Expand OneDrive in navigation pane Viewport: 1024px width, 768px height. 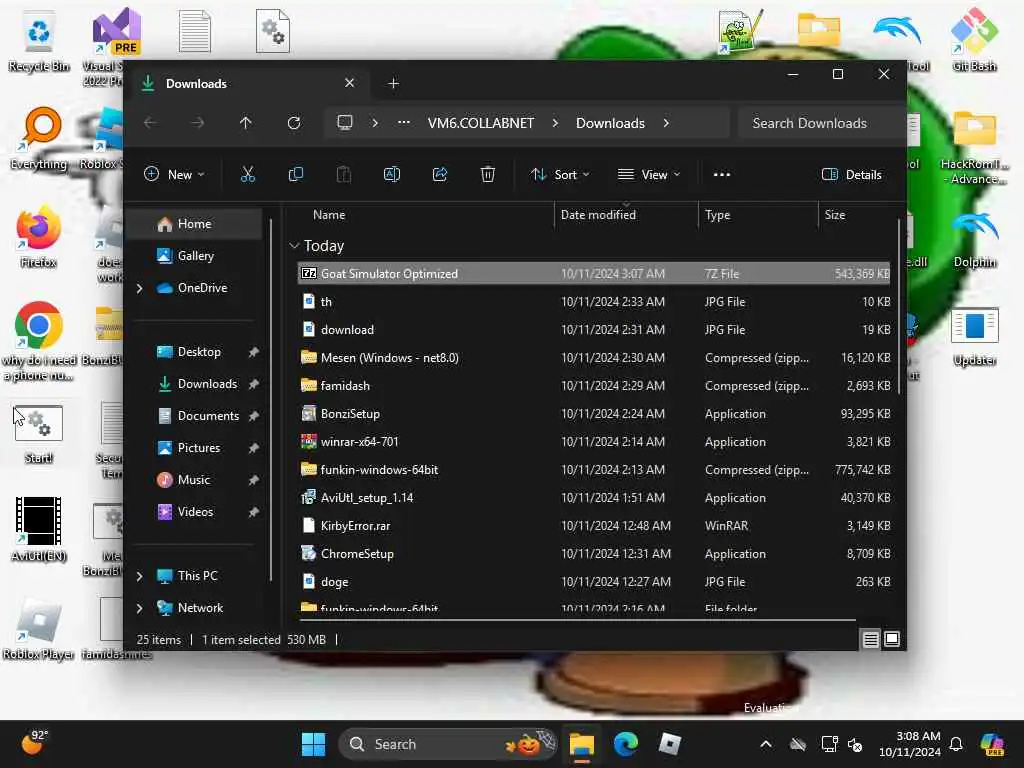pos(140,288)
